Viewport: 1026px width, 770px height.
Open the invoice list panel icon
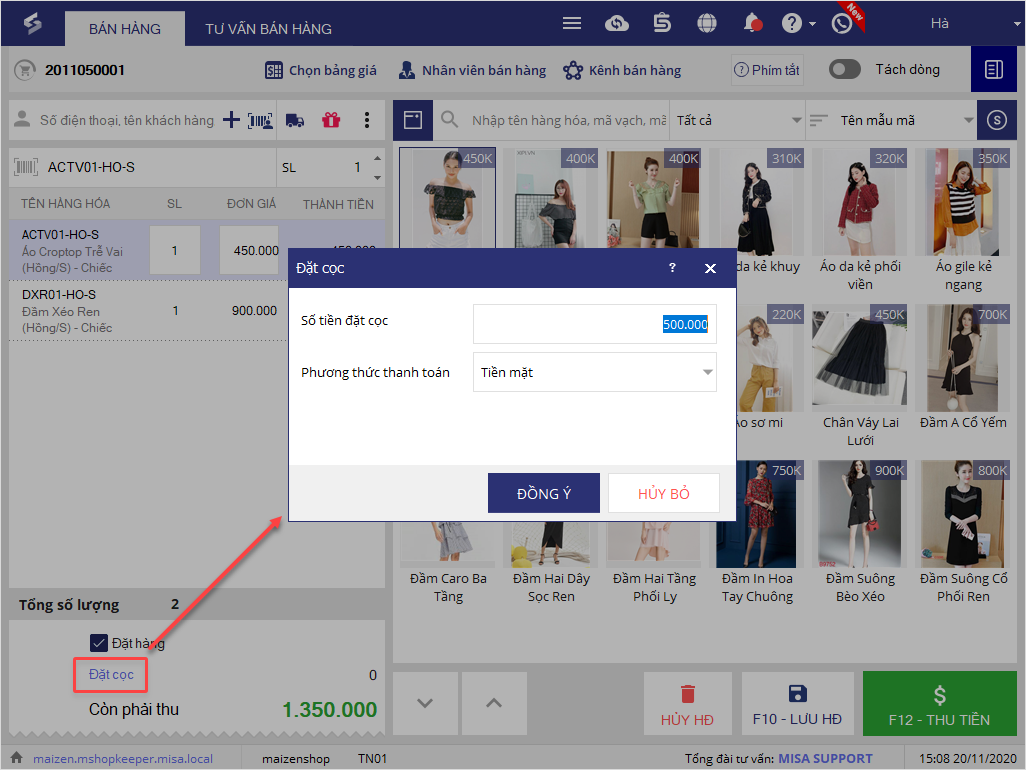994,69
